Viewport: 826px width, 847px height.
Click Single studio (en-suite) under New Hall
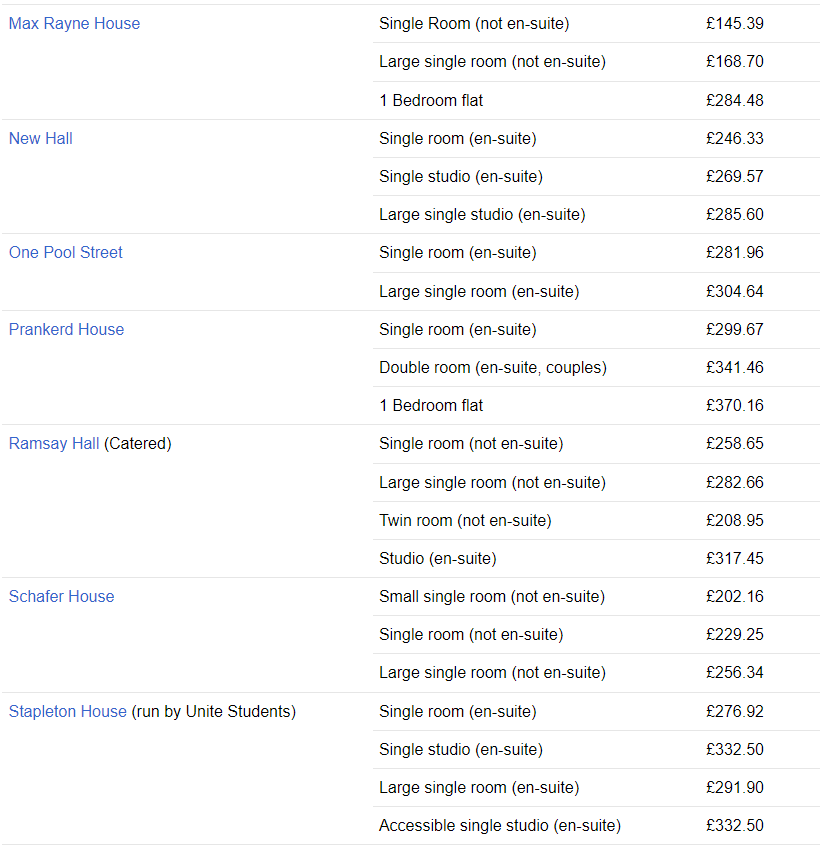461,177
